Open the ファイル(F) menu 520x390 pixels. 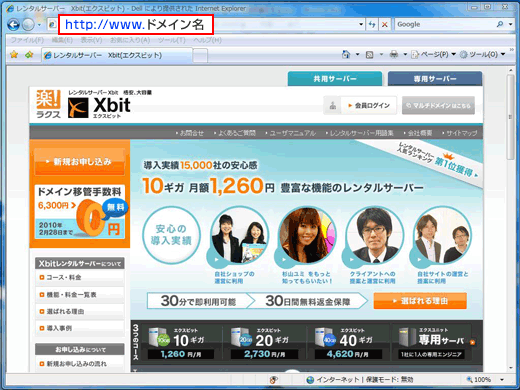(x=27, y=40)
